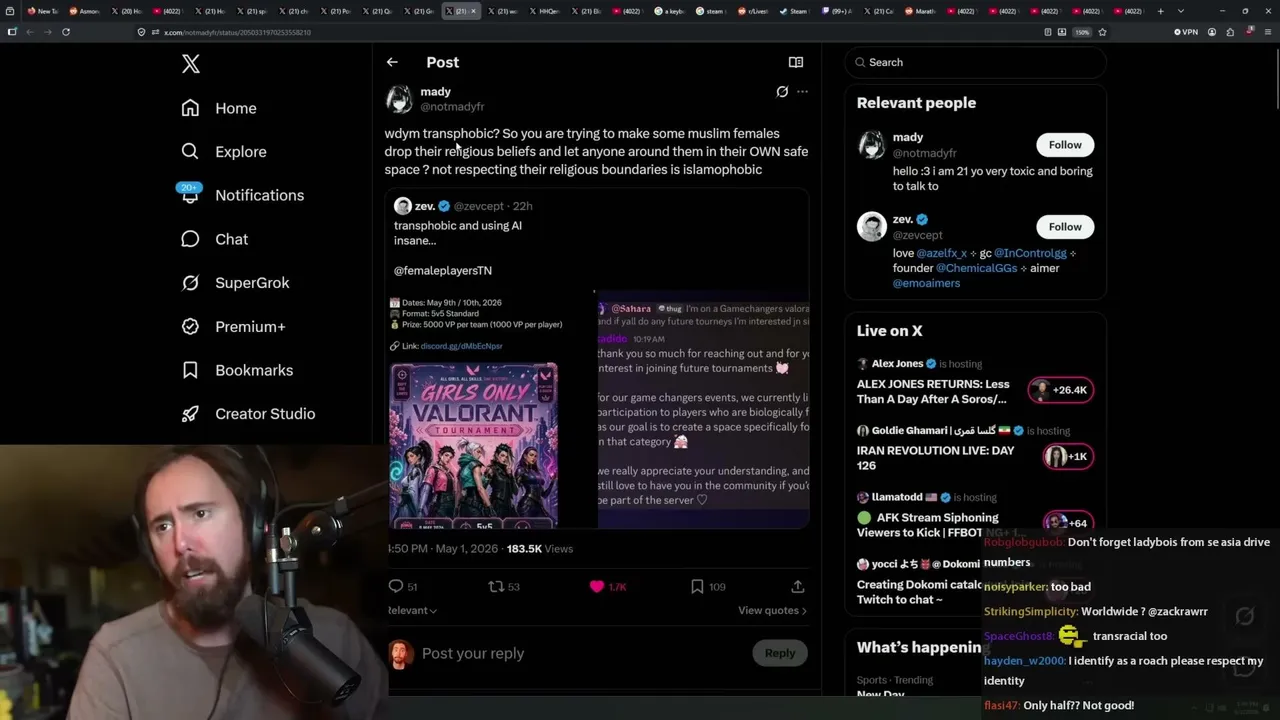Open the browser account icon

point(1212,32)
